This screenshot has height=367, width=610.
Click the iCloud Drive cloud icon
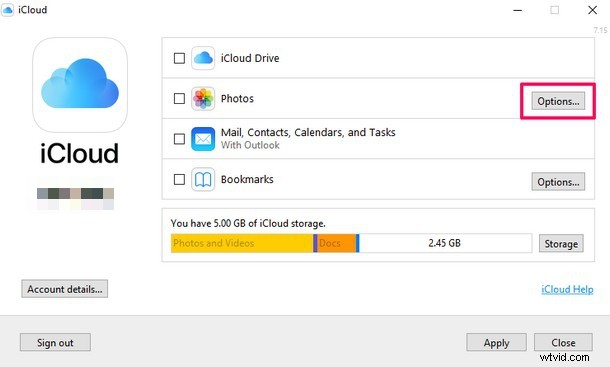point(203,58)
